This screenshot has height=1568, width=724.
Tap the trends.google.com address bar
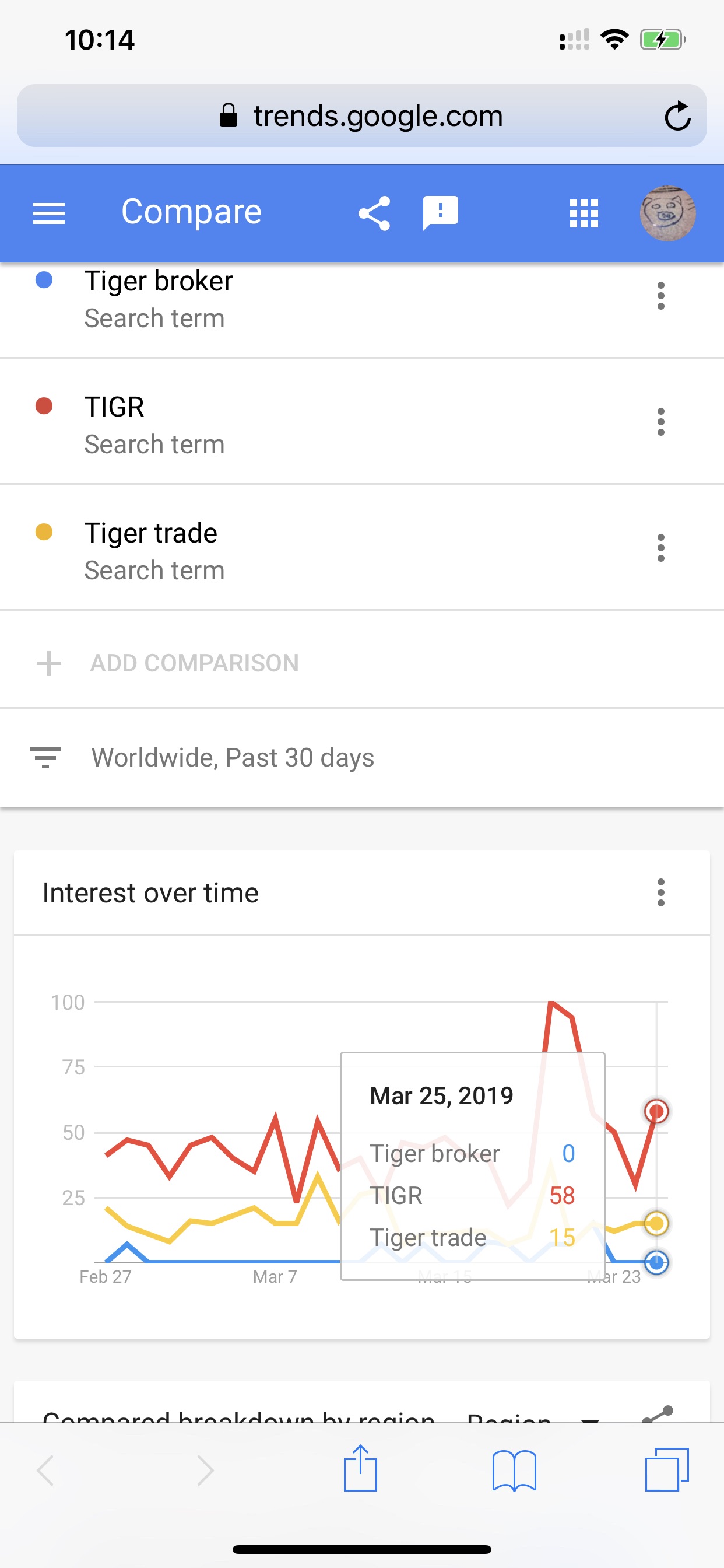point(362,116)
